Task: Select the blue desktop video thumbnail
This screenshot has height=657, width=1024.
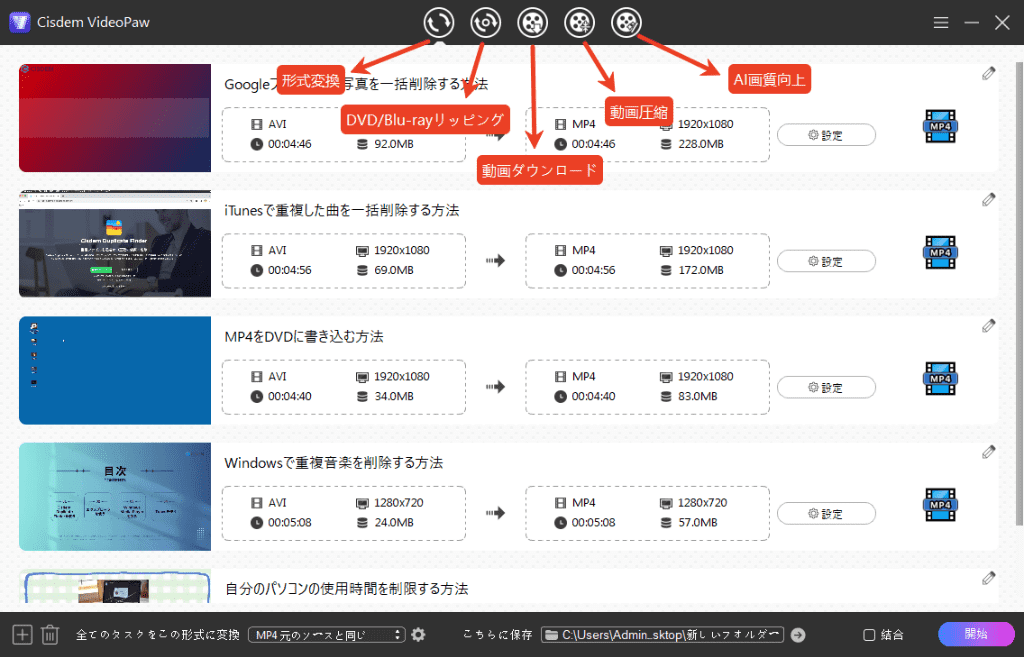Action: click(x=115, y=370)
